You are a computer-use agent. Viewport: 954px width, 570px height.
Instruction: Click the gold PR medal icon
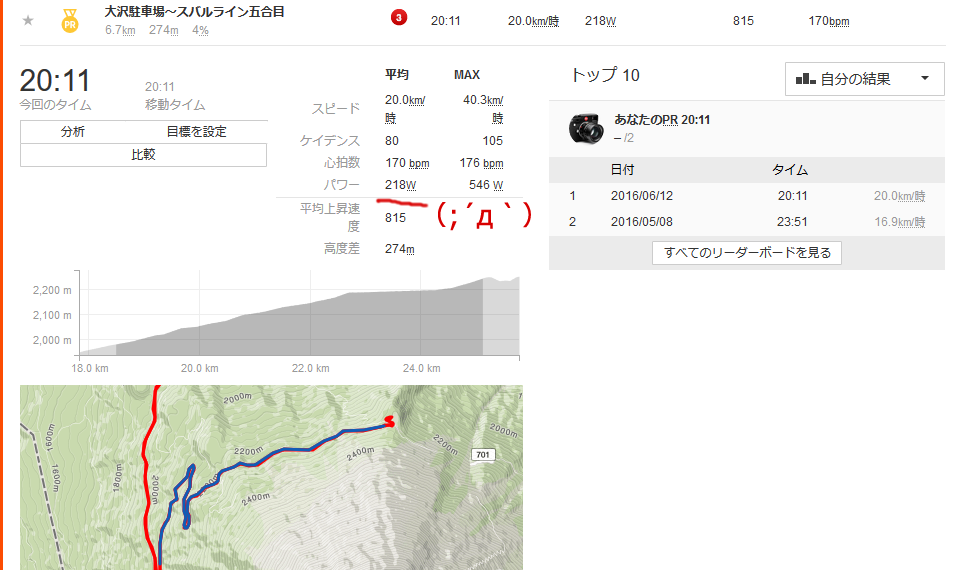tap(70, 21)
